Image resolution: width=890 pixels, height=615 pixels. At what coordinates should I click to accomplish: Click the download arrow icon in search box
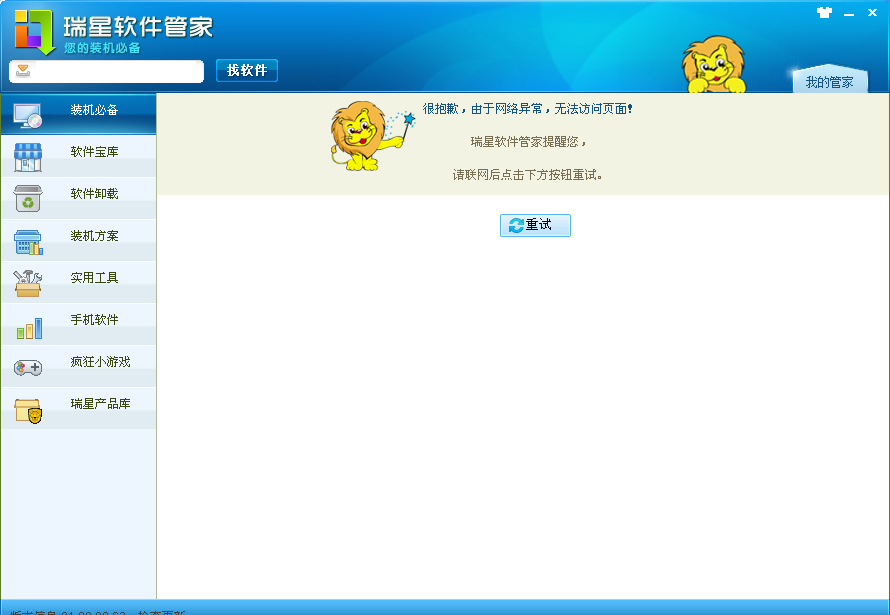coord(23,71)
